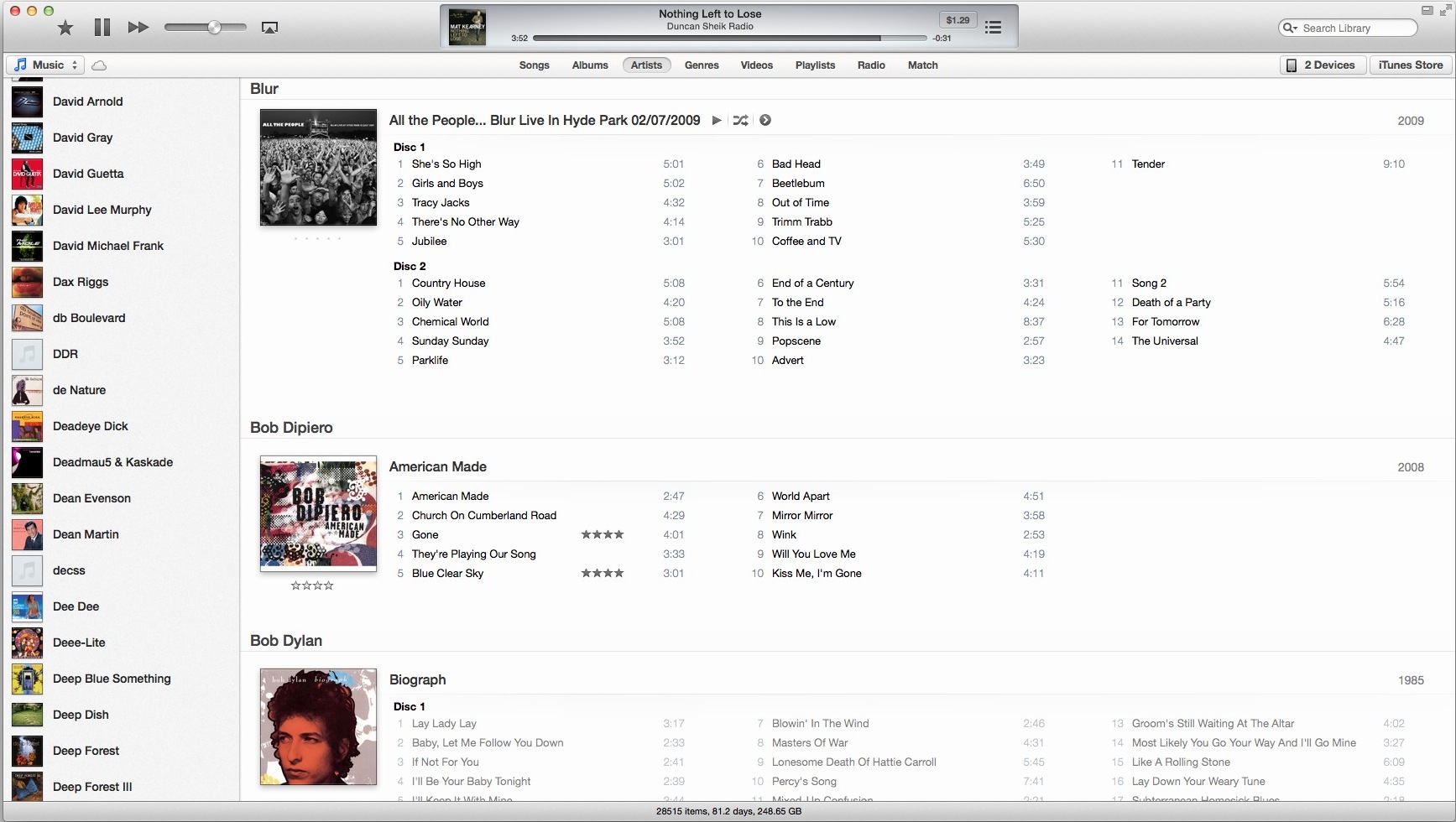Open the Radio tab
This screenshot has width=1456, height=822.
pyautogui.click(x=871, y=65)
